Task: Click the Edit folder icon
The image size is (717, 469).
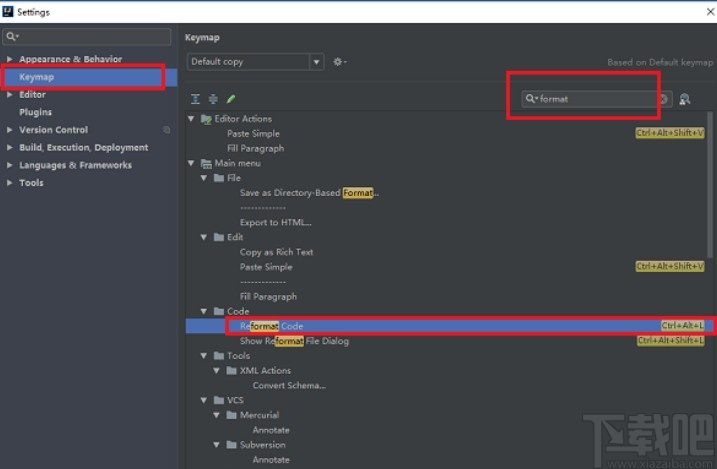Action: click(219, 237)
